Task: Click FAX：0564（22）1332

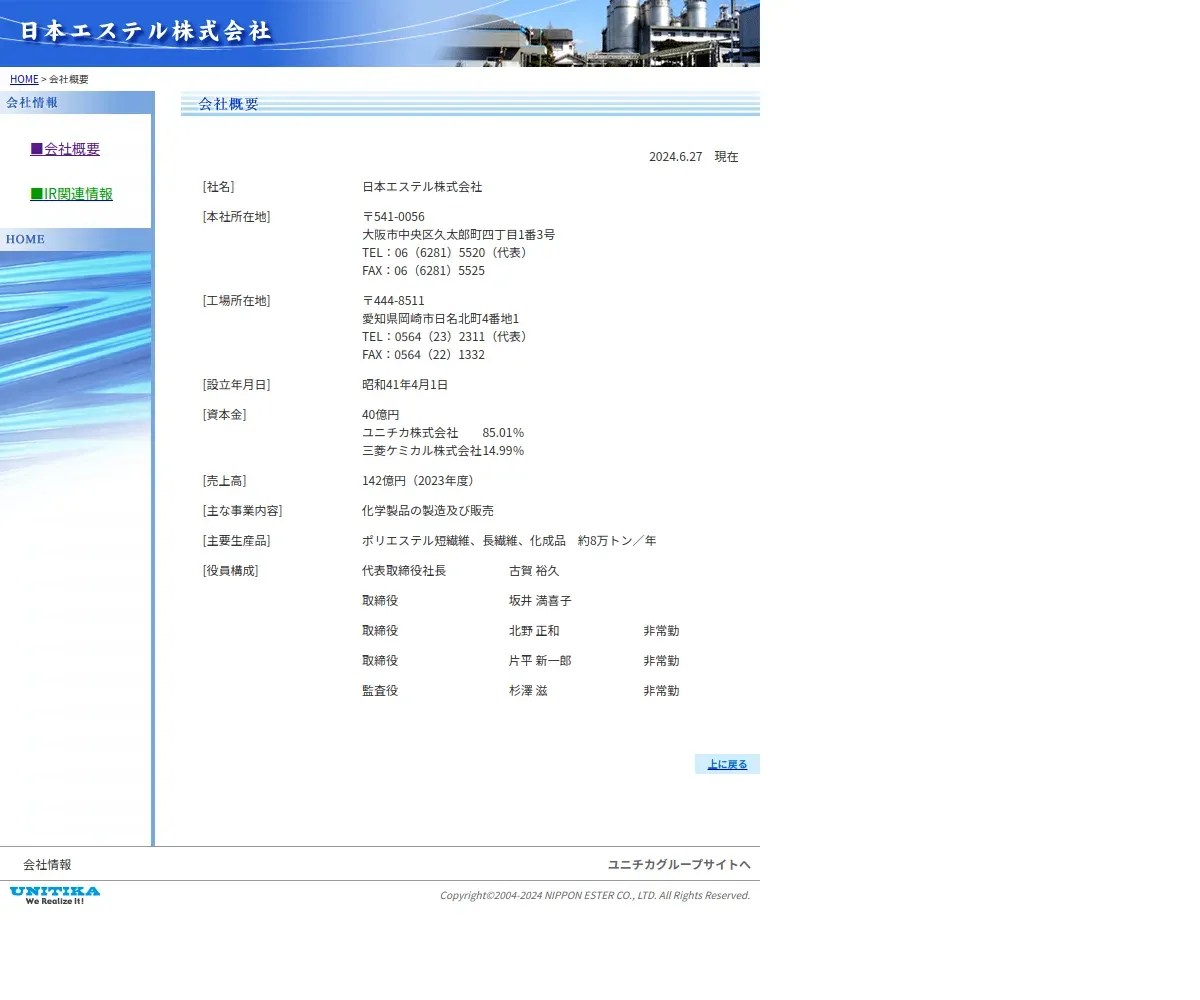Action: [x=423, y=355]
